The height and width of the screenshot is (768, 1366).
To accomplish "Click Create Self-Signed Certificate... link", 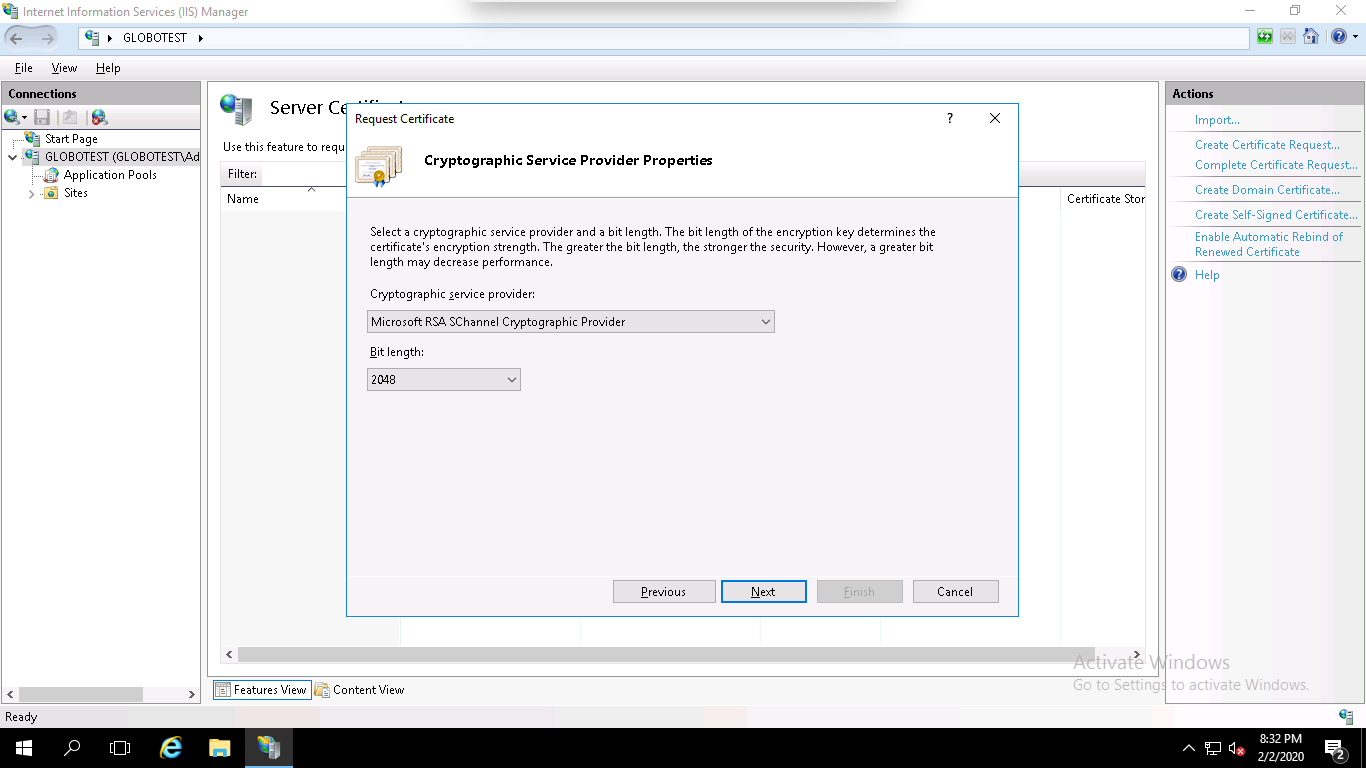I will [1276, 215].
